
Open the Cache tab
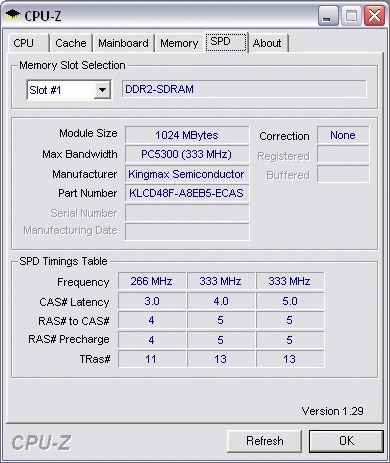point(71,43)
